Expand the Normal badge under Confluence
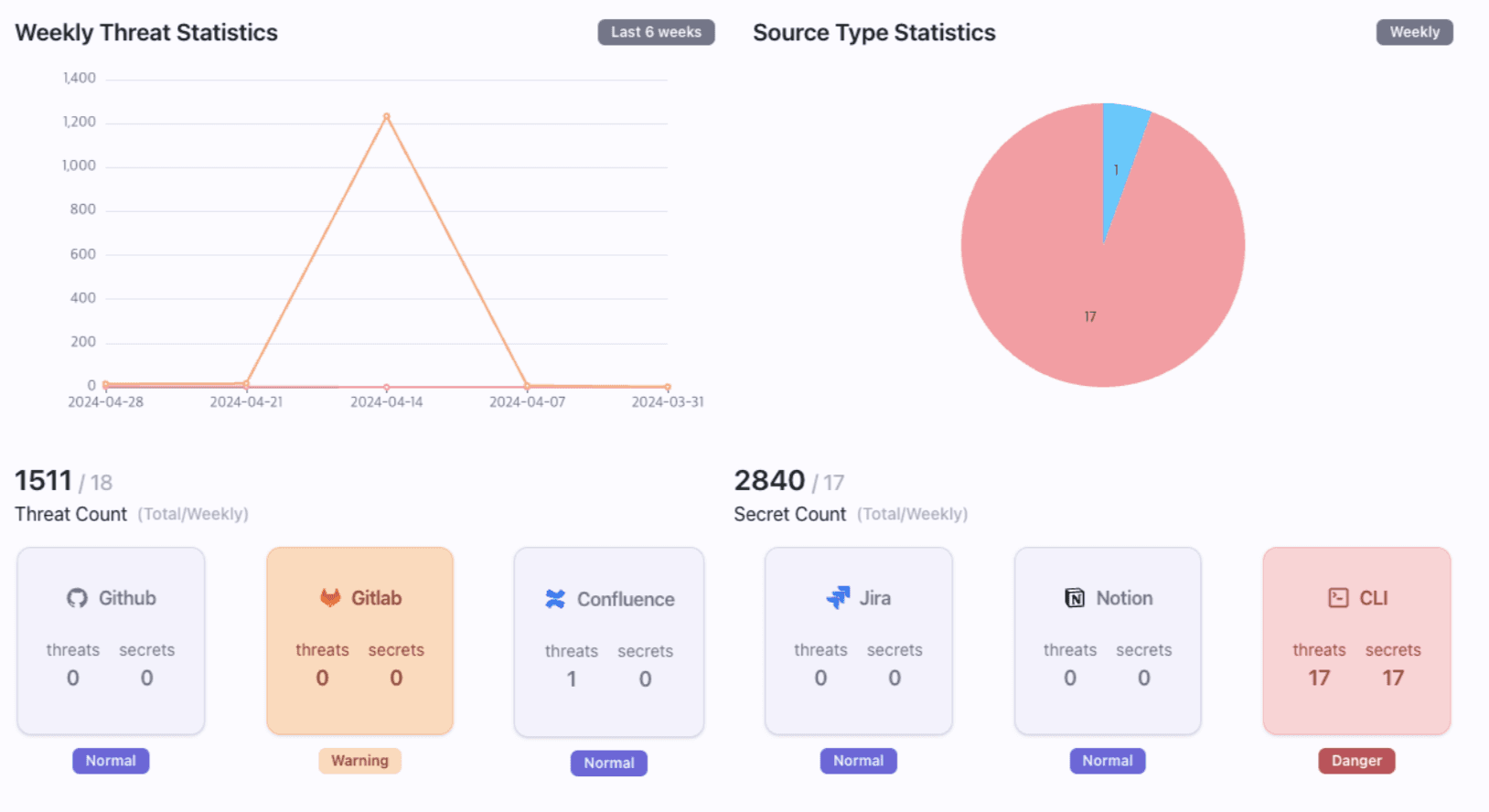Image resolution: width=1489 pixels, height=812 pixels. point(608,763)
